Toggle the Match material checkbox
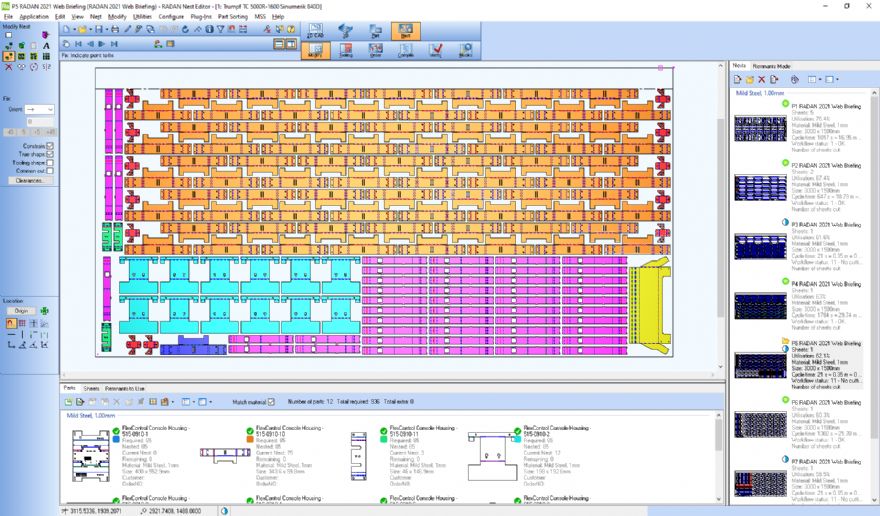This screenshot has width=880, height=516. point(271,402)
